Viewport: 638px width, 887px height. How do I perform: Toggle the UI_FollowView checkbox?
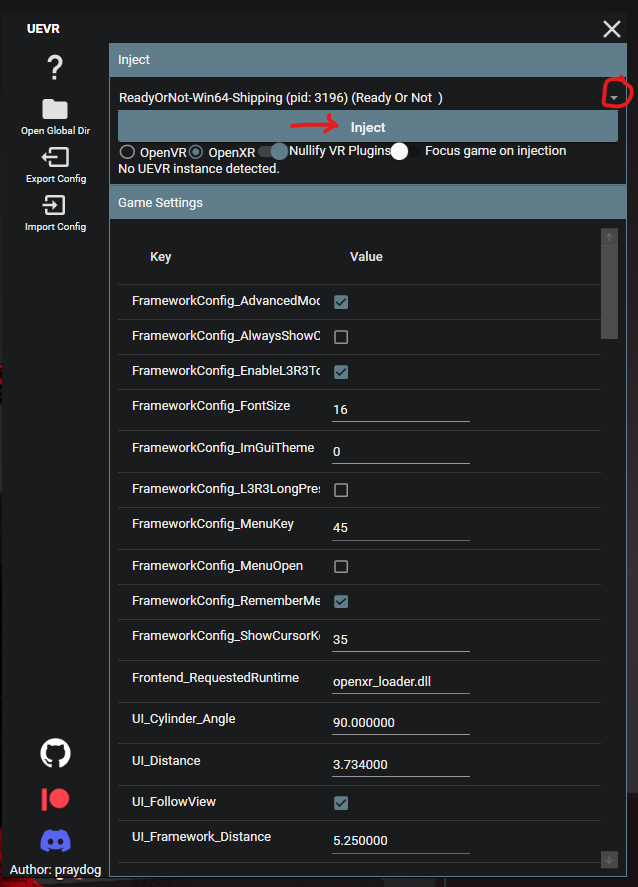(341, 803)
